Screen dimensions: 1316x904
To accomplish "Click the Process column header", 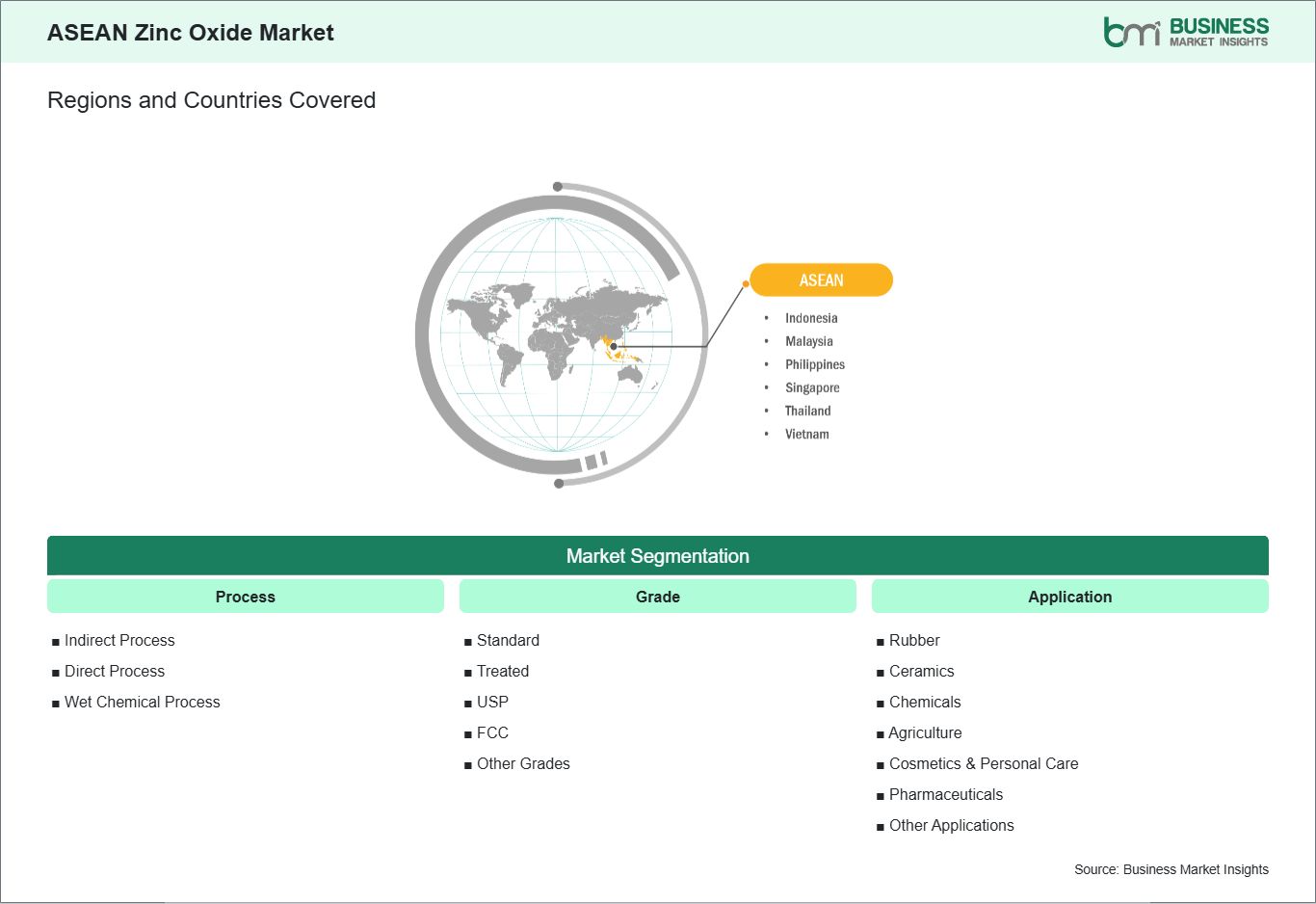I will 246,597.
